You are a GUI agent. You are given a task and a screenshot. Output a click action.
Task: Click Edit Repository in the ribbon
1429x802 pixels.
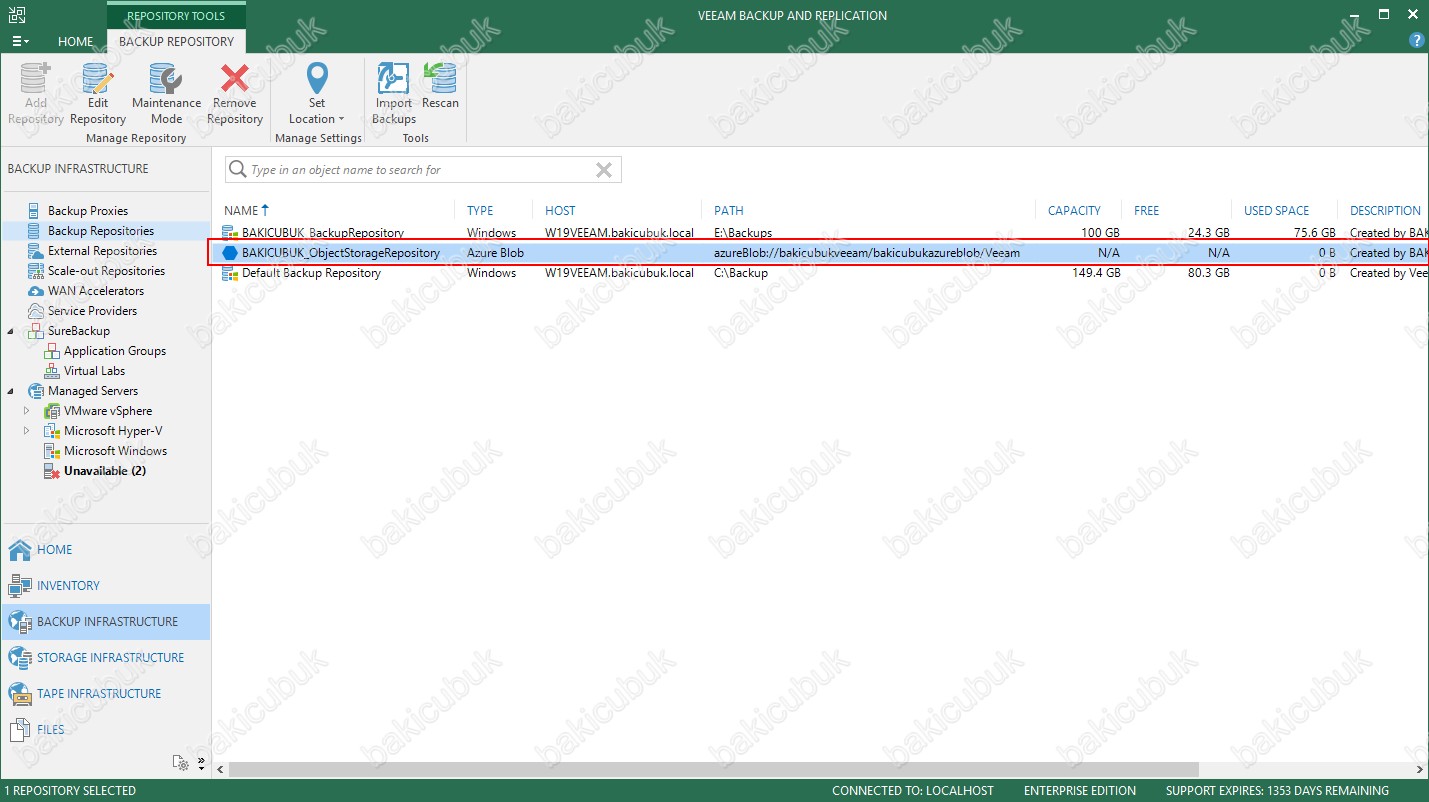98,94
